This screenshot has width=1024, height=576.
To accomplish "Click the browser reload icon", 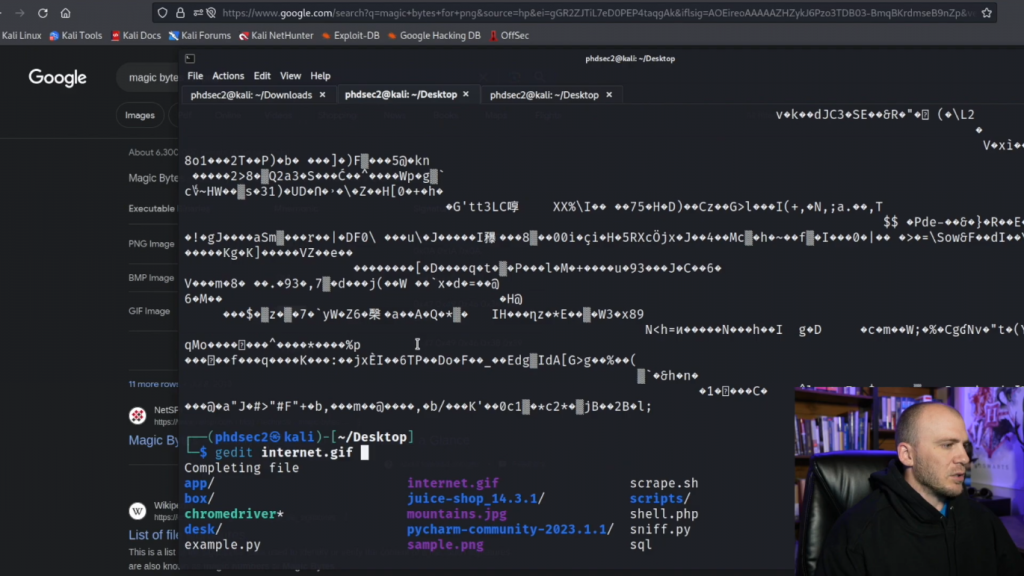I will (42, 12).
